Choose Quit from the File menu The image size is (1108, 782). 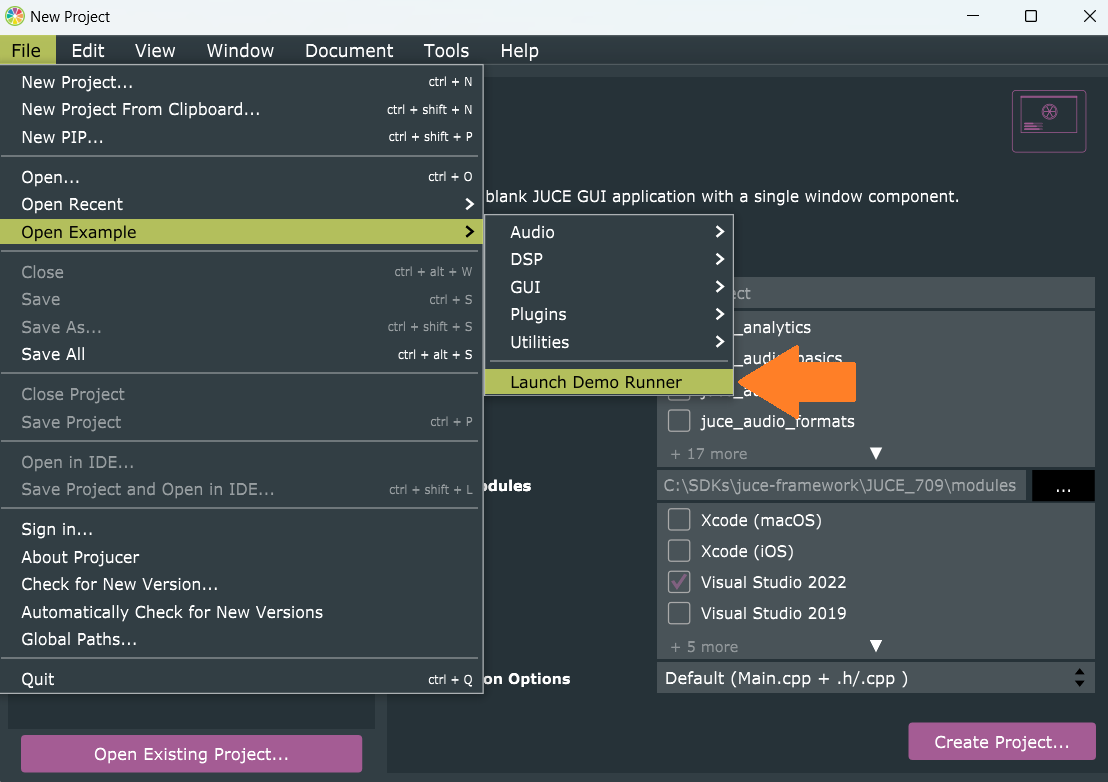coord(241,679)
